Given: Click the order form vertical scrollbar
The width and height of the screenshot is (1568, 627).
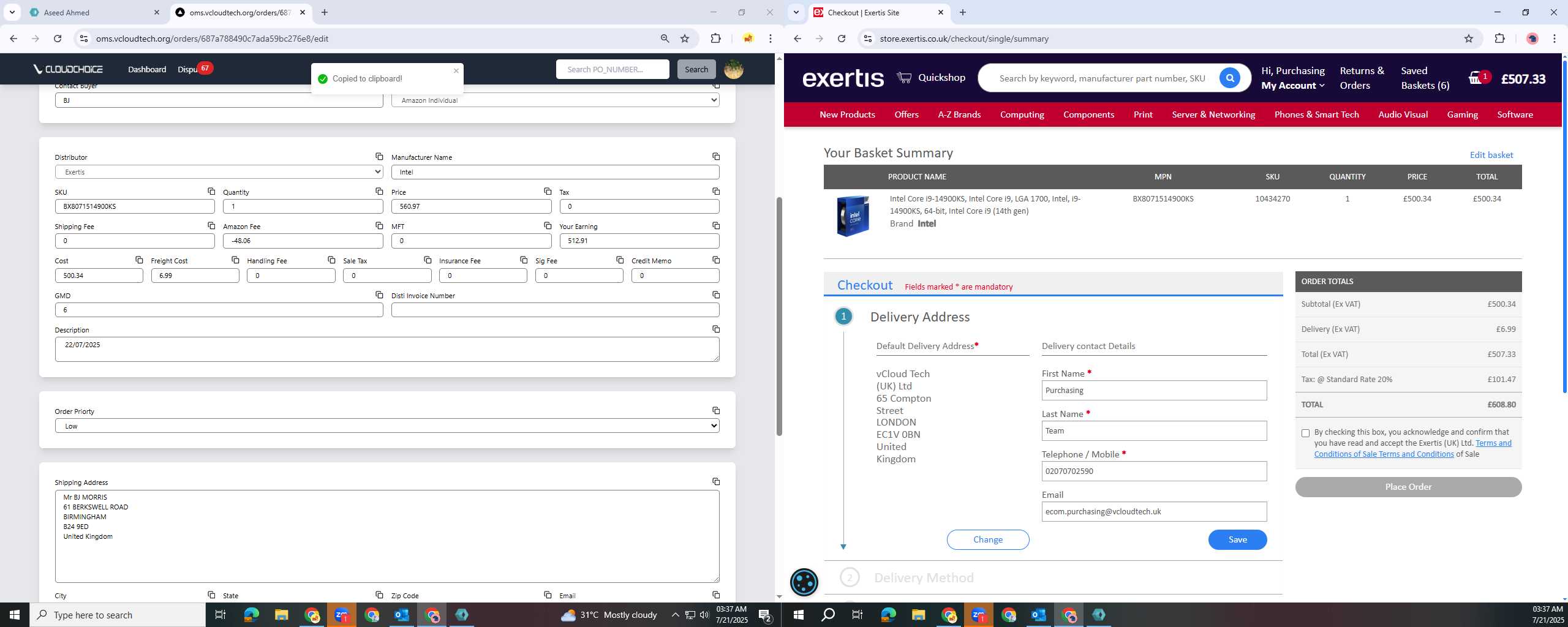Looking at the screenshot, I should tap(779, 315).
